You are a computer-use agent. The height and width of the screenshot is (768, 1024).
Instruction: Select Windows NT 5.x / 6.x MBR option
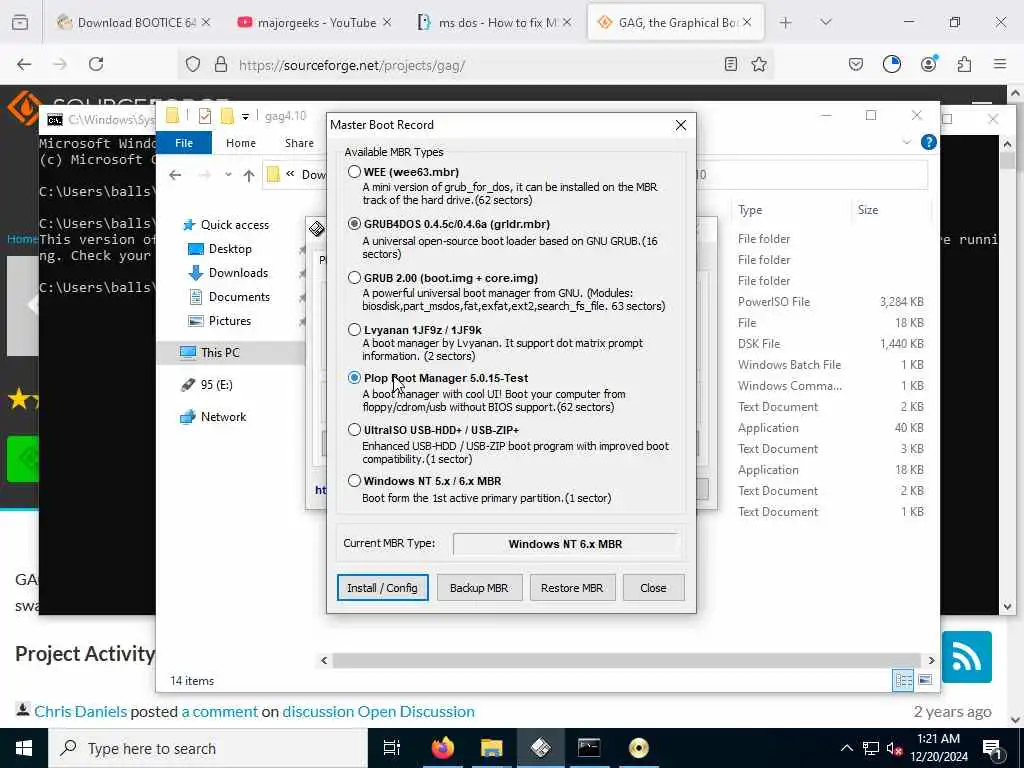[354, 481]
